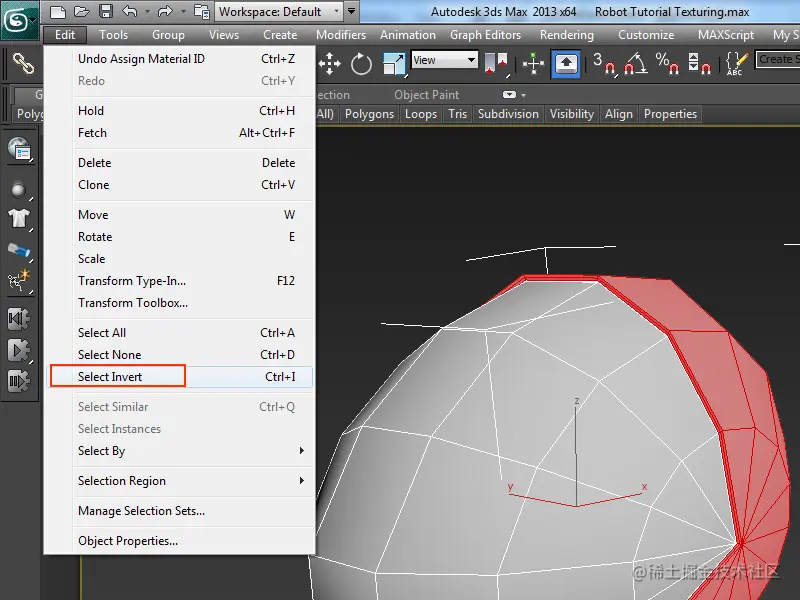Save the scene with the floppy disk icon
Screen dimensions: 800x600
[106, 11]
